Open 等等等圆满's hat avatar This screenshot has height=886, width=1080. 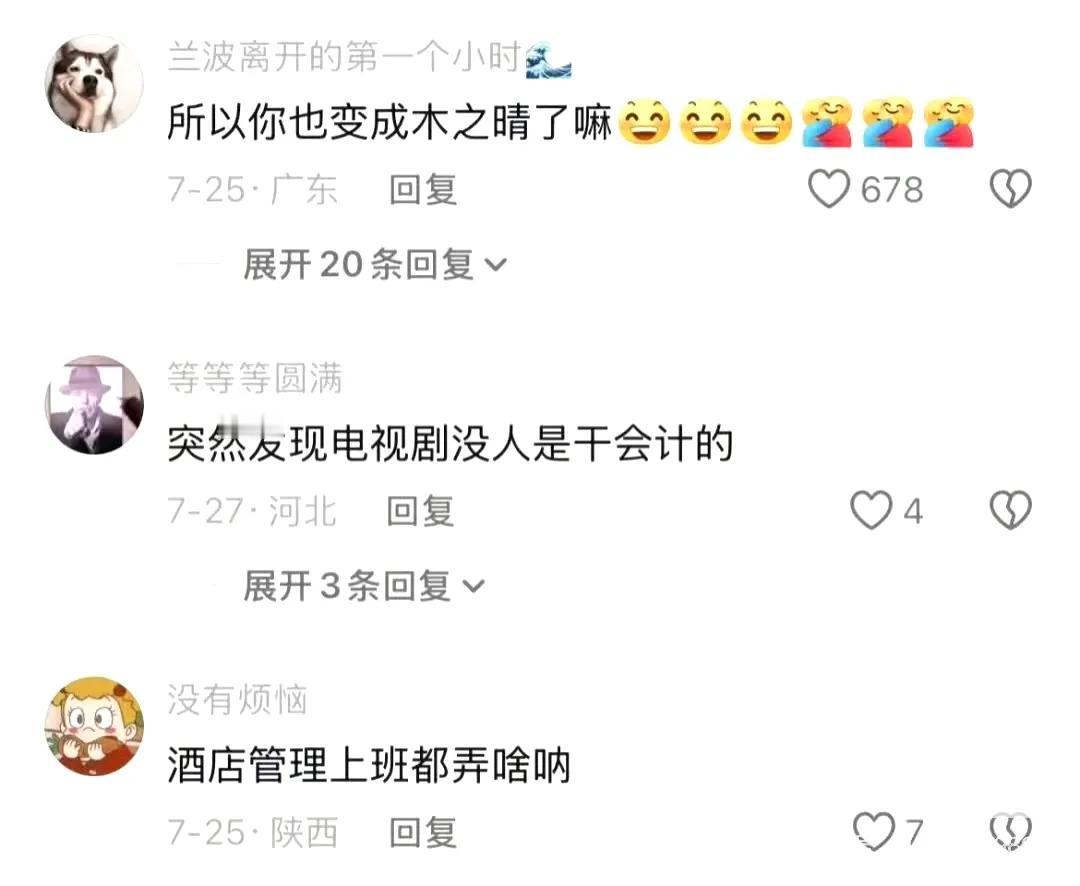94,404
